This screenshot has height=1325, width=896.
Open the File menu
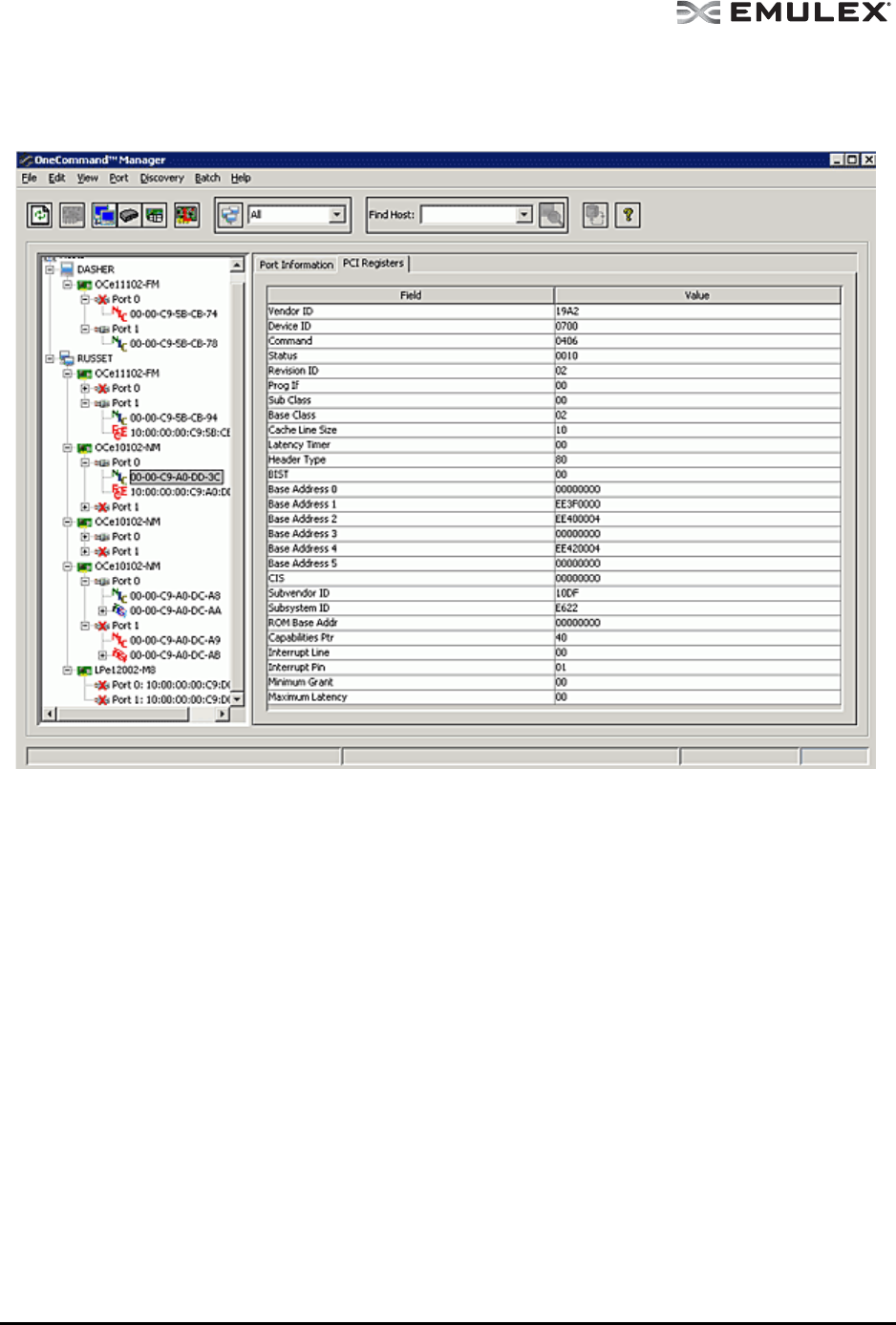tap(29, 178)
